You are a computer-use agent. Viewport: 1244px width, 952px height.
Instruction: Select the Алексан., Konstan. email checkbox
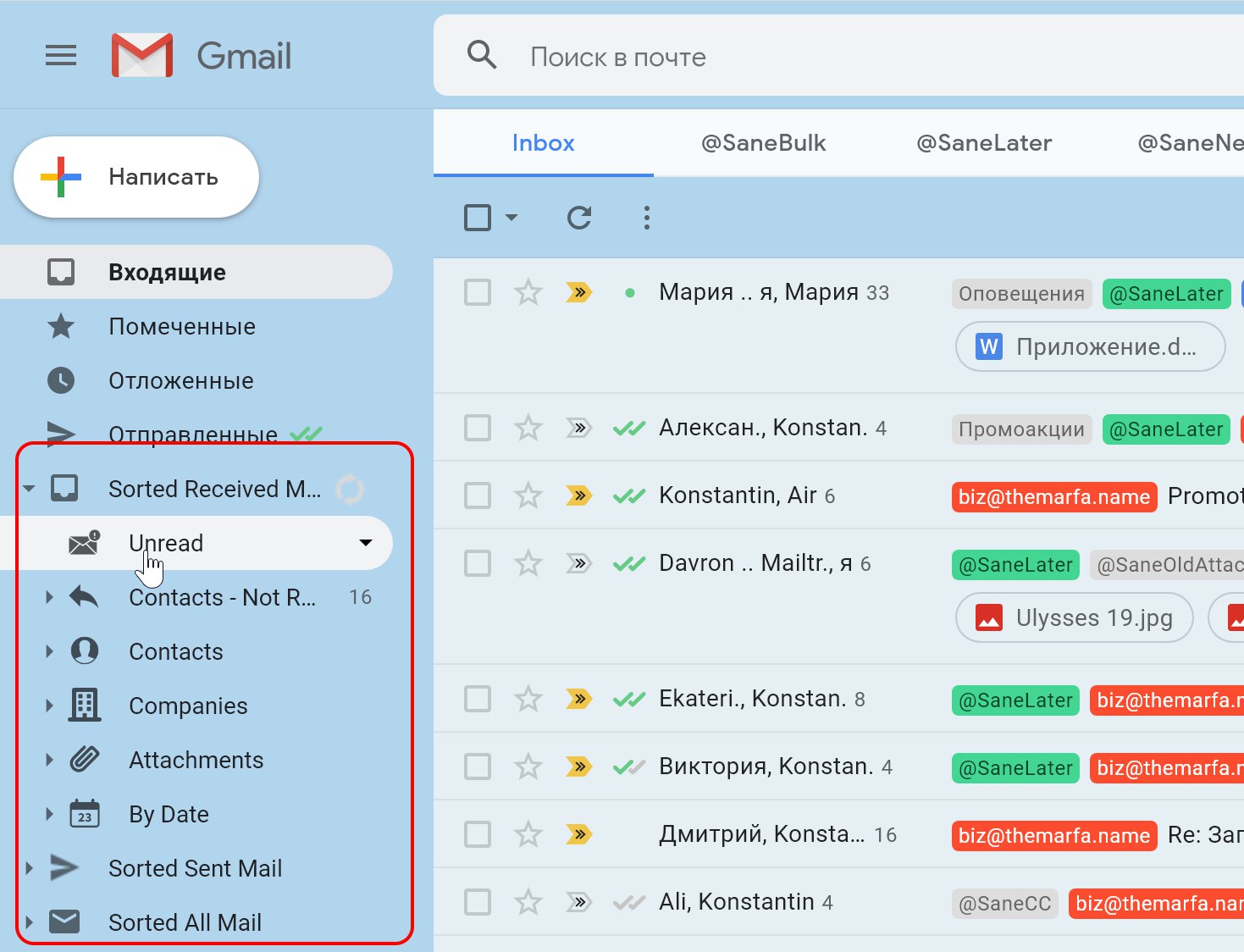(478, 428)
